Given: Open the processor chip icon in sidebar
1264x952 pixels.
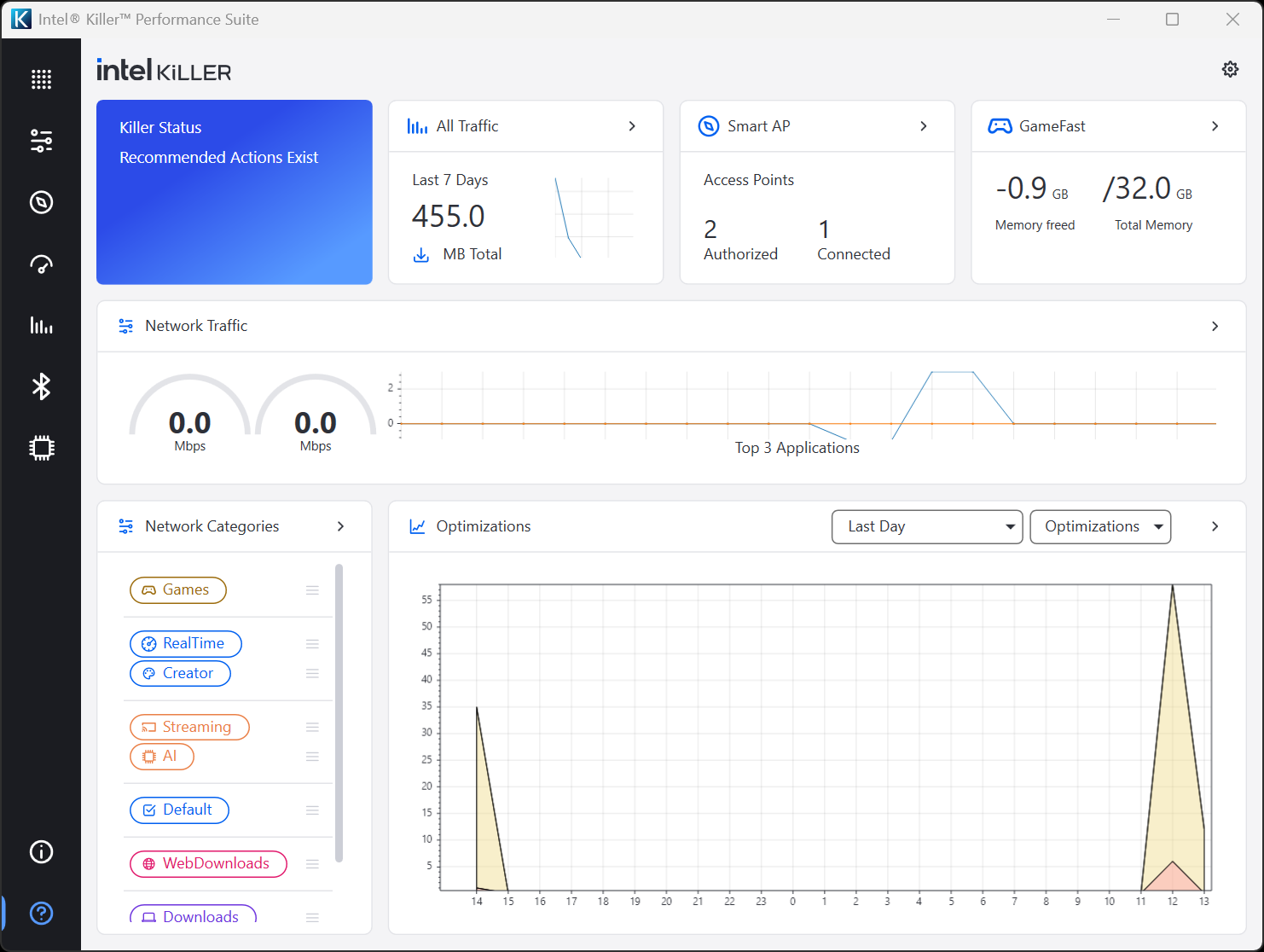Looking at the screenshot, I should pos(41,448).
